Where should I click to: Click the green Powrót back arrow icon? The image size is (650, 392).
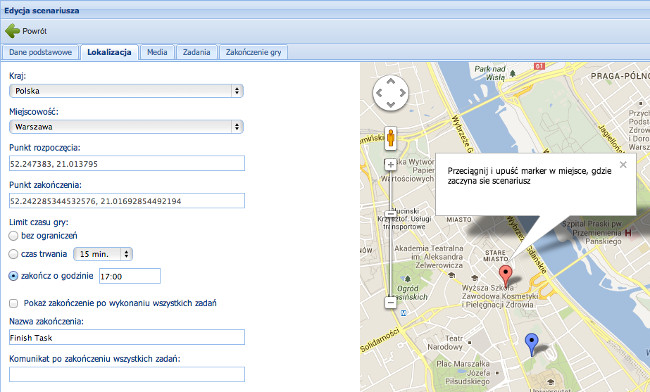click(x=12, y=31)
